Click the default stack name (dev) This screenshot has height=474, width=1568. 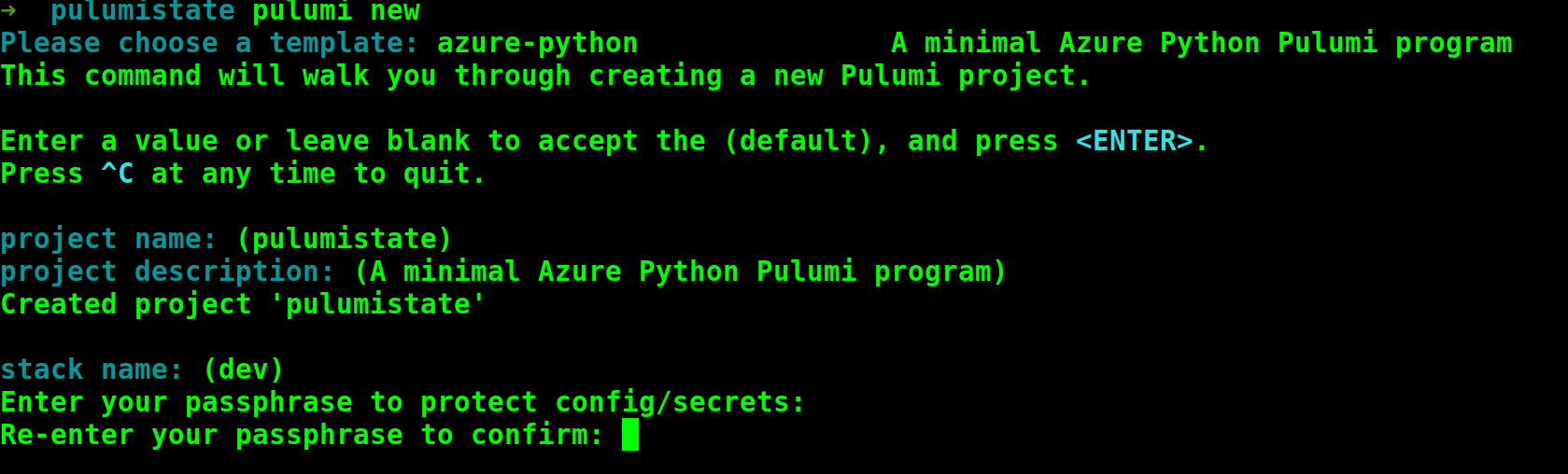pos(244,370)
